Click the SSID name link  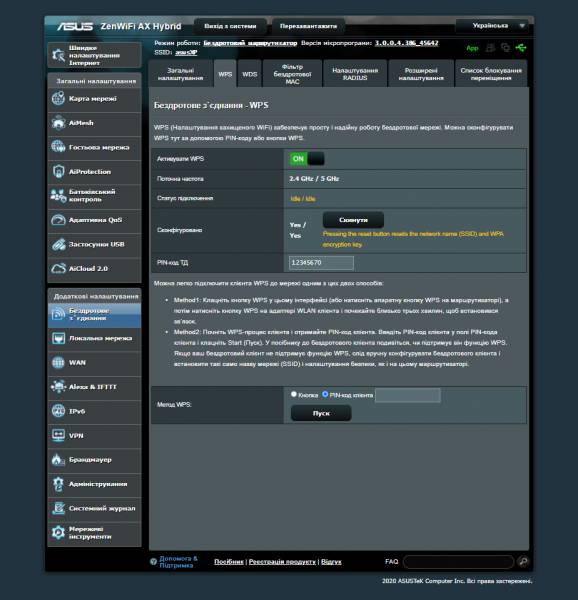[x=186, y=52]
